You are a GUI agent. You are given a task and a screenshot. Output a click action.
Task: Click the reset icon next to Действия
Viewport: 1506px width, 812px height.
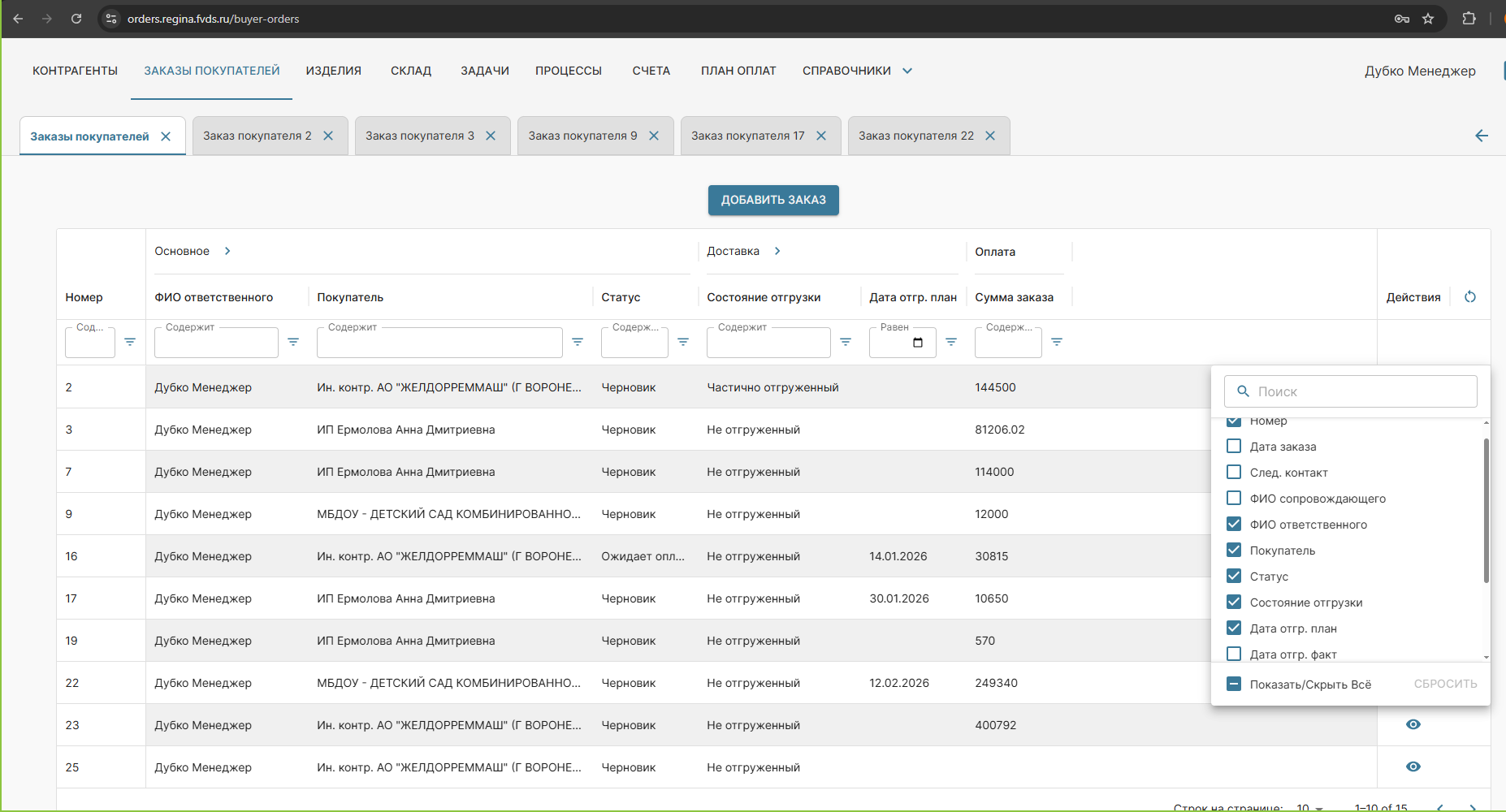pos(1469,297)
